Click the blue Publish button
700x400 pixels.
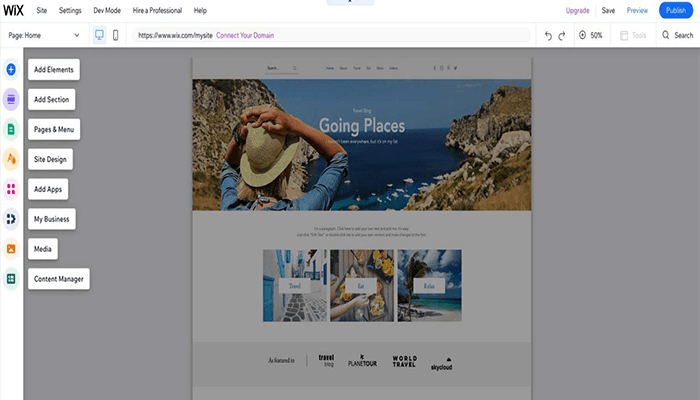pos(676,10)
